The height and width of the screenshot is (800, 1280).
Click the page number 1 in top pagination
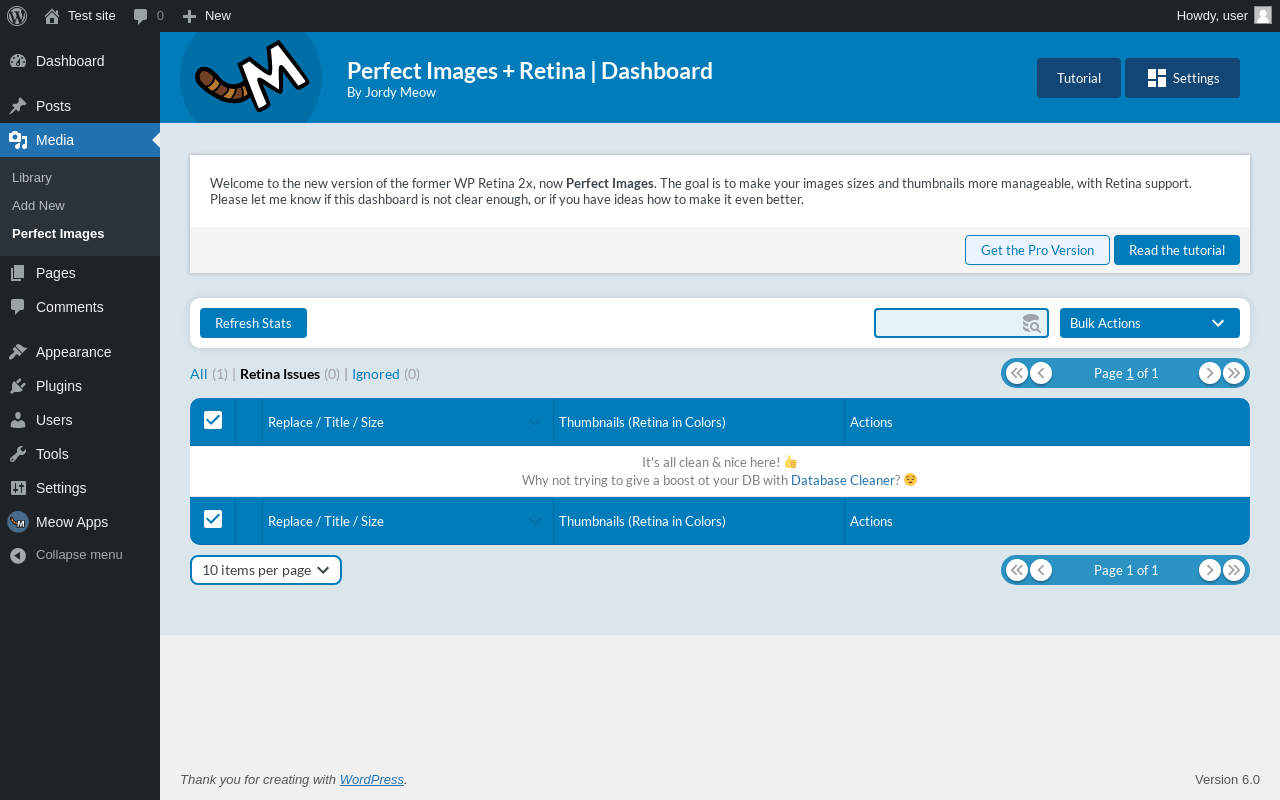(1130, 373)
